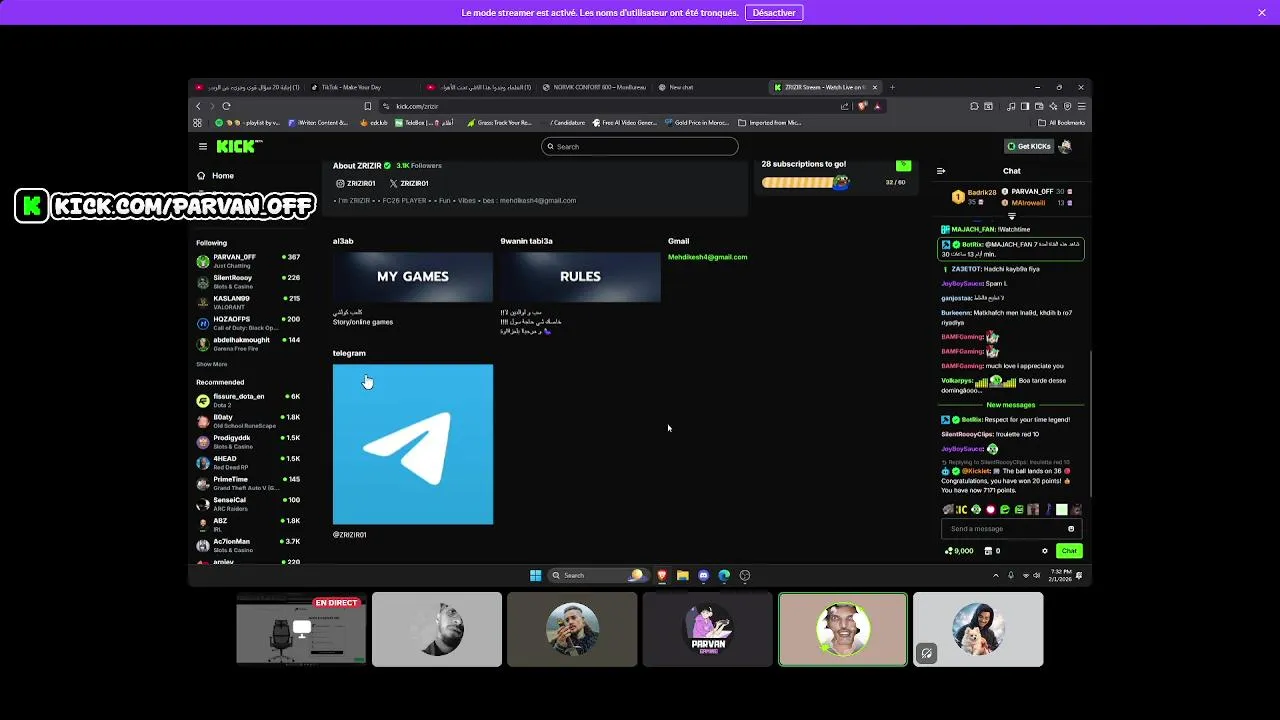1280x720 pixels.
Task: Bookmark this page icon in address bar
Action: tap(368, 106)
